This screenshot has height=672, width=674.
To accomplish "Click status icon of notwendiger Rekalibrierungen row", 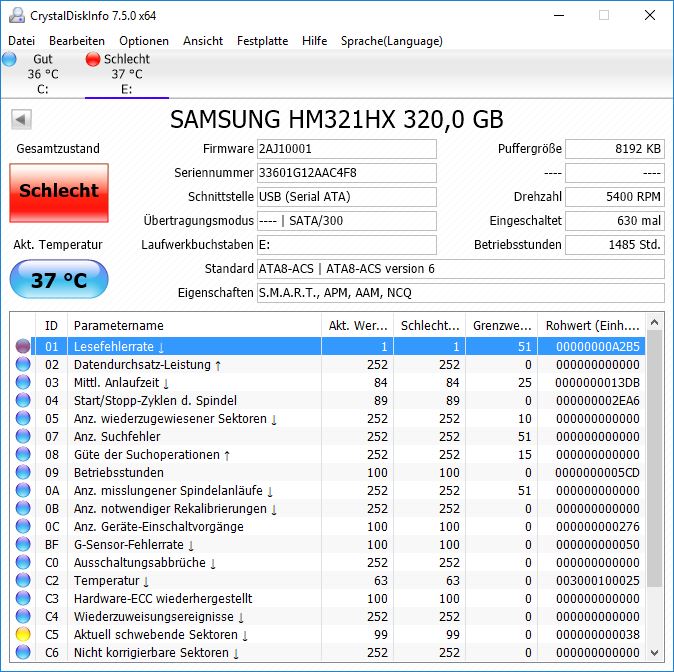I will click(x=23, y=509).
